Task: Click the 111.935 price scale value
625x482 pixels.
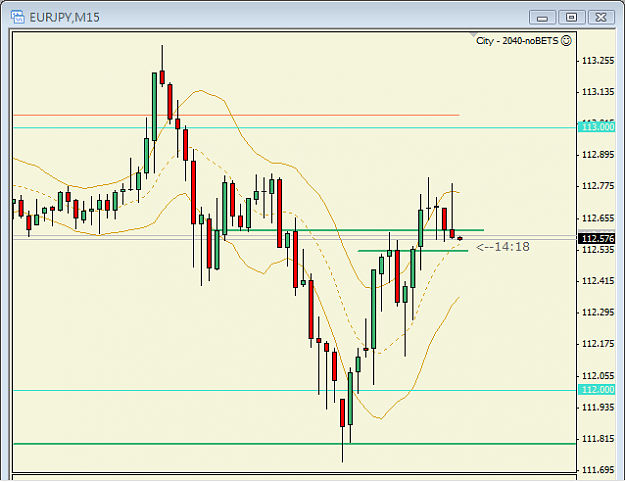Action: click(598, 407)
